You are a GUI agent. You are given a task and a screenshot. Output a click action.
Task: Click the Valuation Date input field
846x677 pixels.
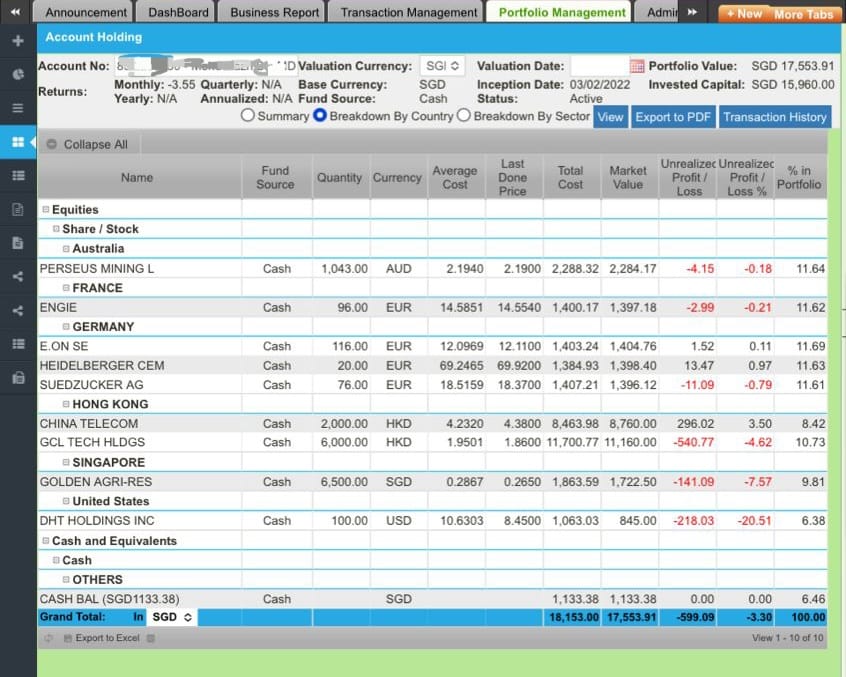[599, 66]
